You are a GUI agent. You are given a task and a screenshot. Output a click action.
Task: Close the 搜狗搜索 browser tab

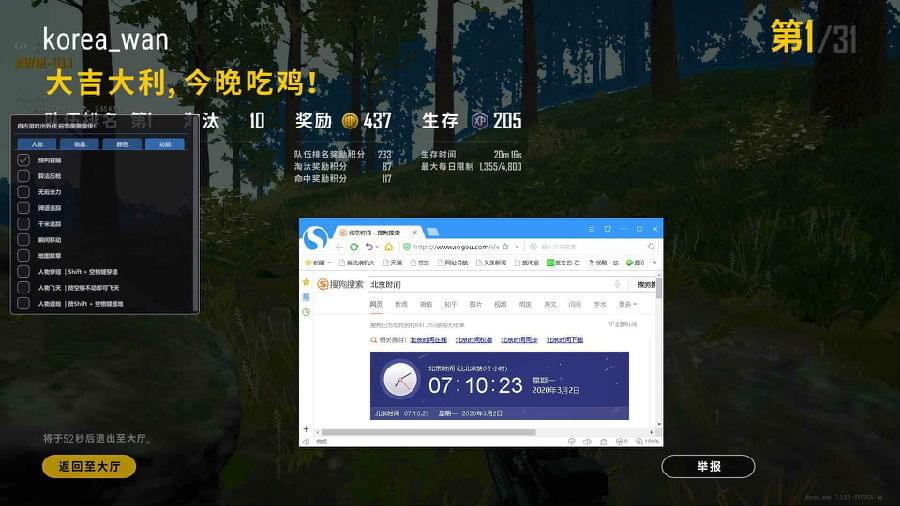click(414, 232)
